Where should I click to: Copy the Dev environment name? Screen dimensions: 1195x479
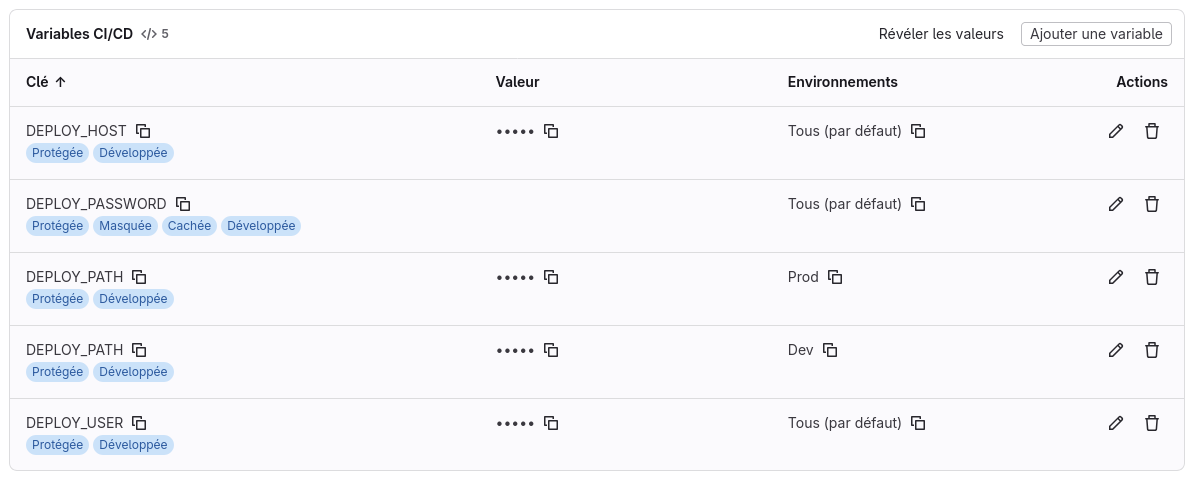point(830,350)
